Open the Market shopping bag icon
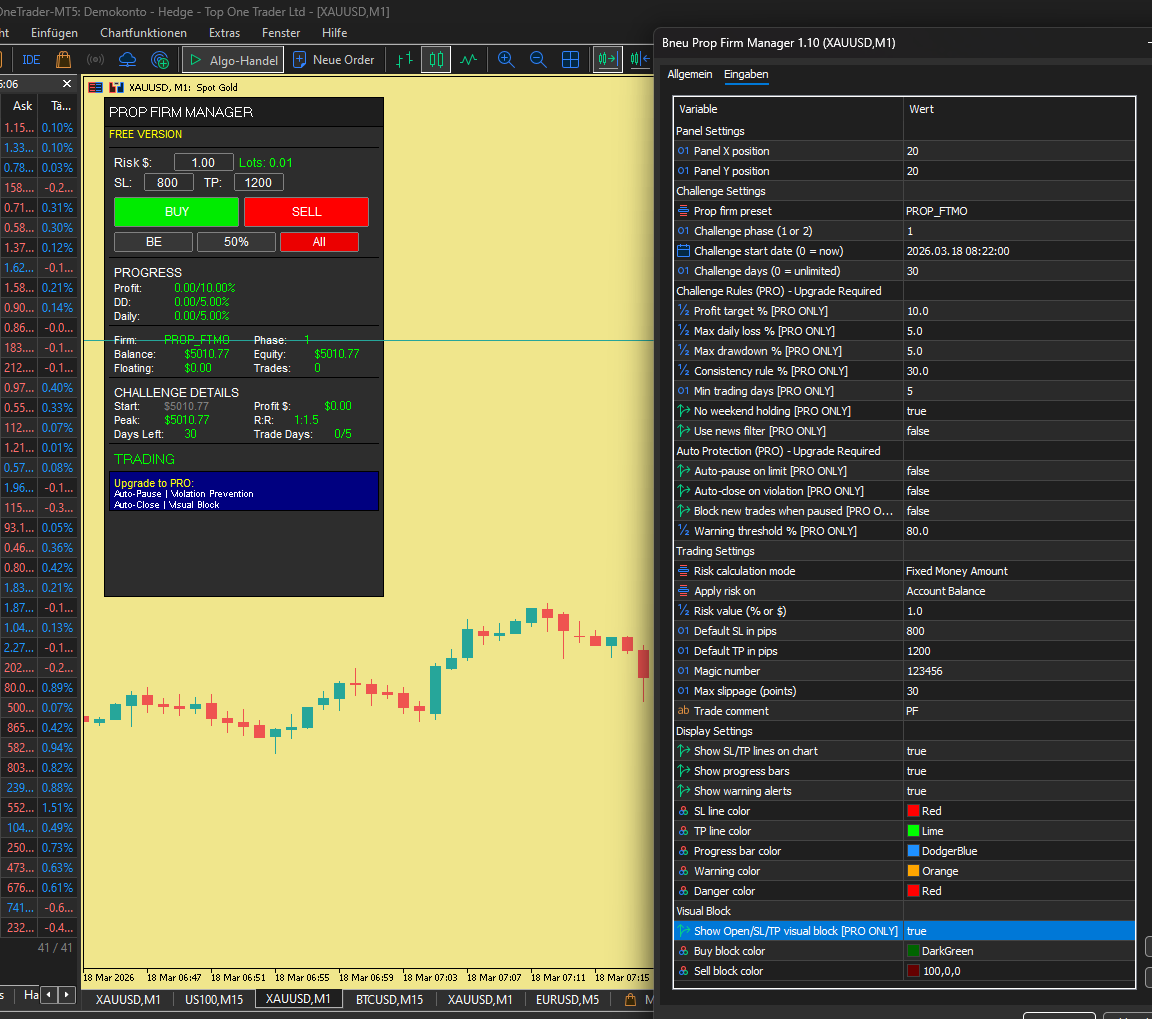 coord(63,60)
